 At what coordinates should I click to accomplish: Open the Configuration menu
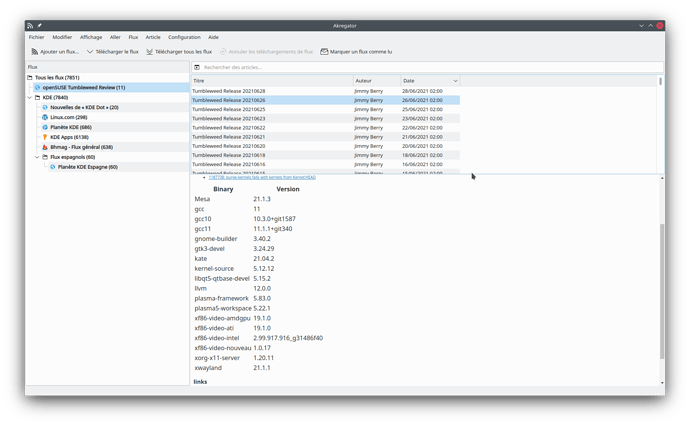[x=184, y=37]
